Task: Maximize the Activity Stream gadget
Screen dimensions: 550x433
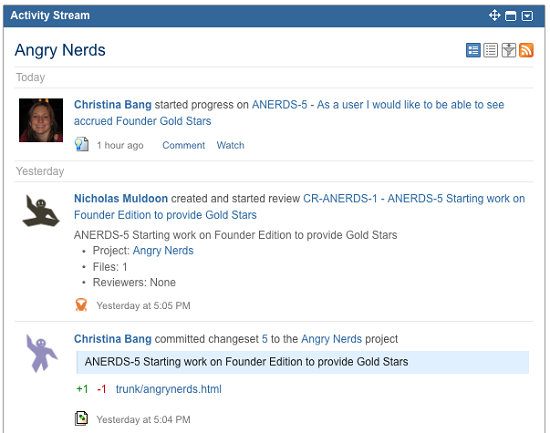Action: 511,16
